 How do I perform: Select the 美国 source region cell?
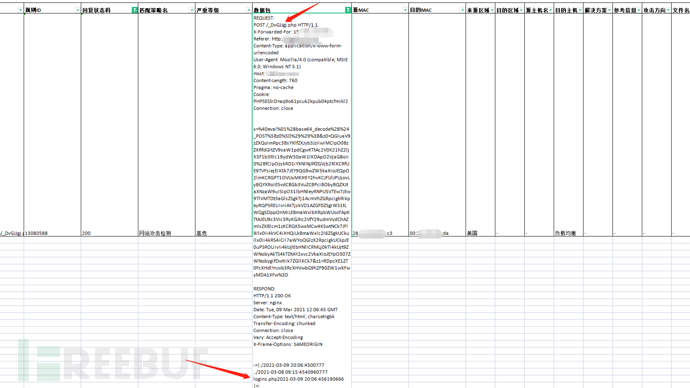481,125
